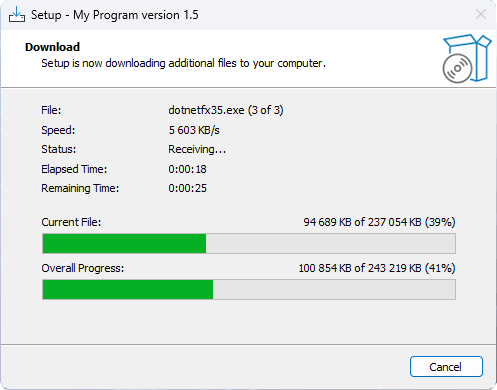Click the setup download icon in title bar
Image resolution: width=497 pixels, height=390 pixels.
click(x=17, y=15)
